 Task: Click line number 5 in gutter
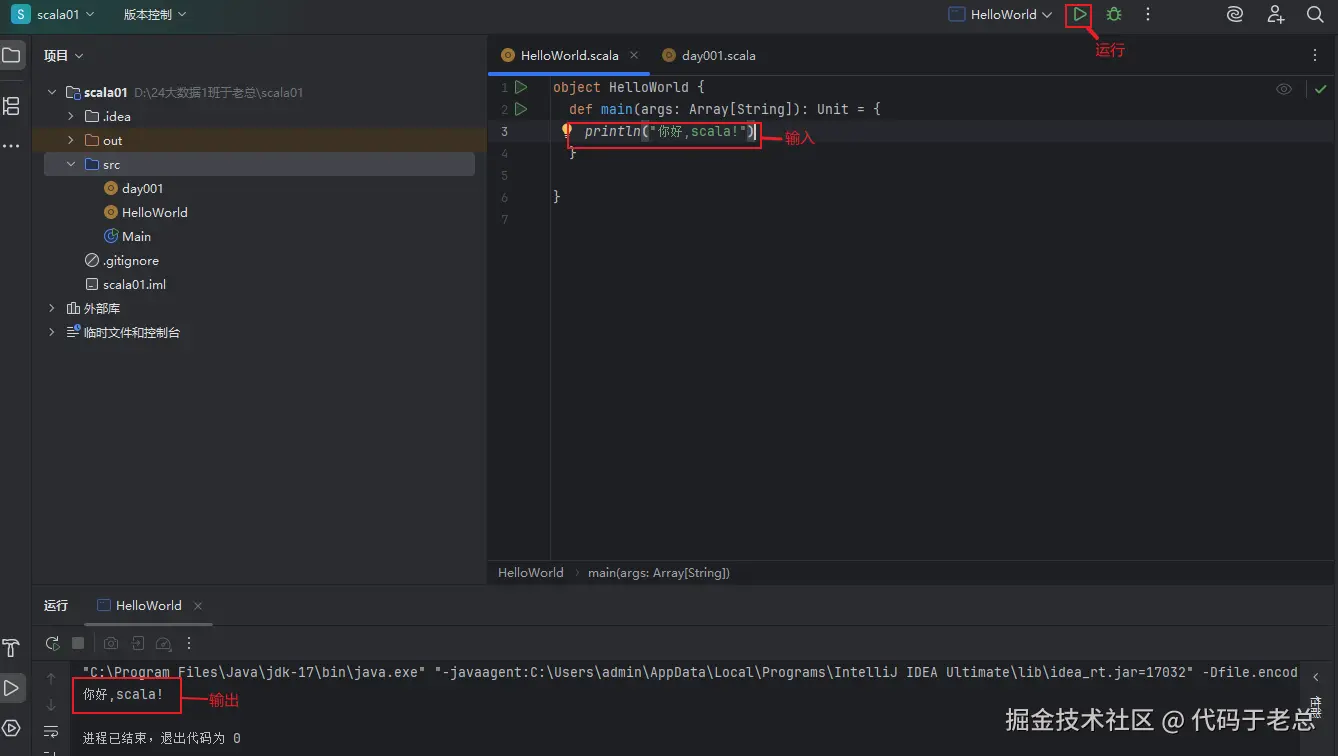(x=505, y=175)
